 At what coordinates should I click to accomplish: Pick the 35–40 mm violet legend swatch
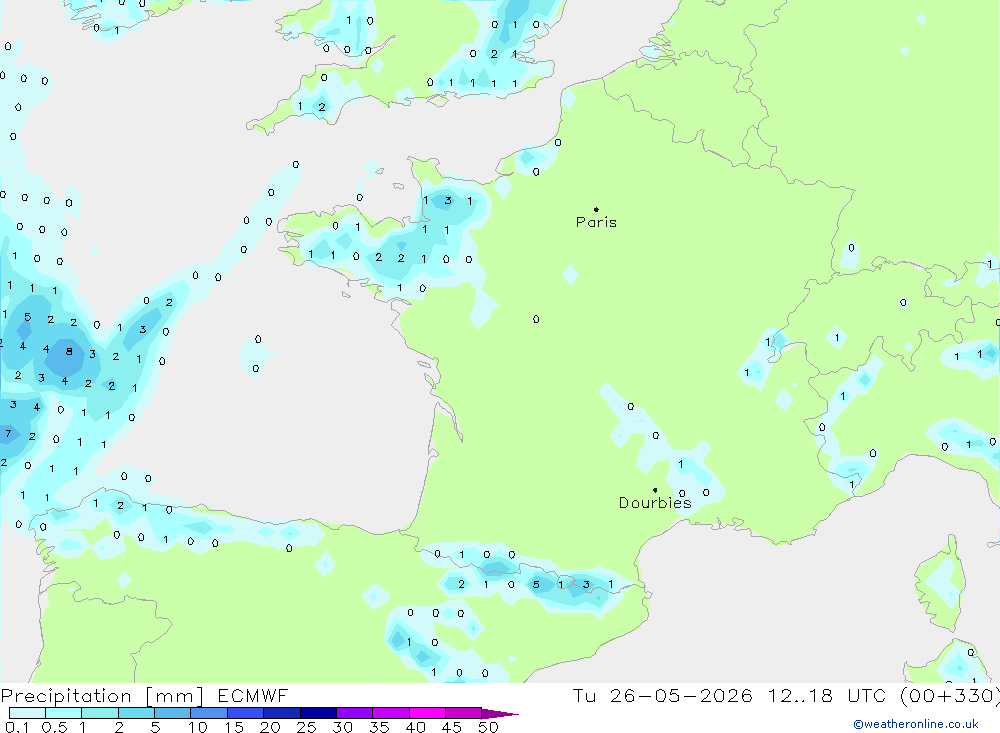[x=390, y=713]
